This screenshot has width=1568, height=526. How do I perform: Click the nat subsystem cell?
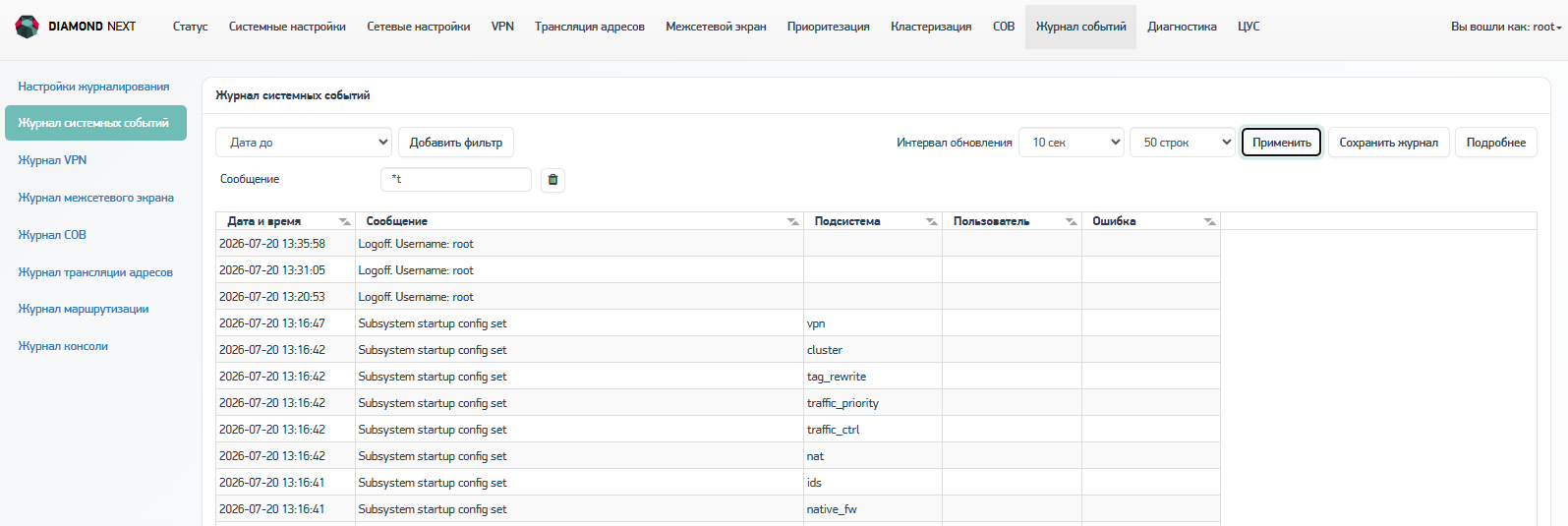(x=873, y=456)
